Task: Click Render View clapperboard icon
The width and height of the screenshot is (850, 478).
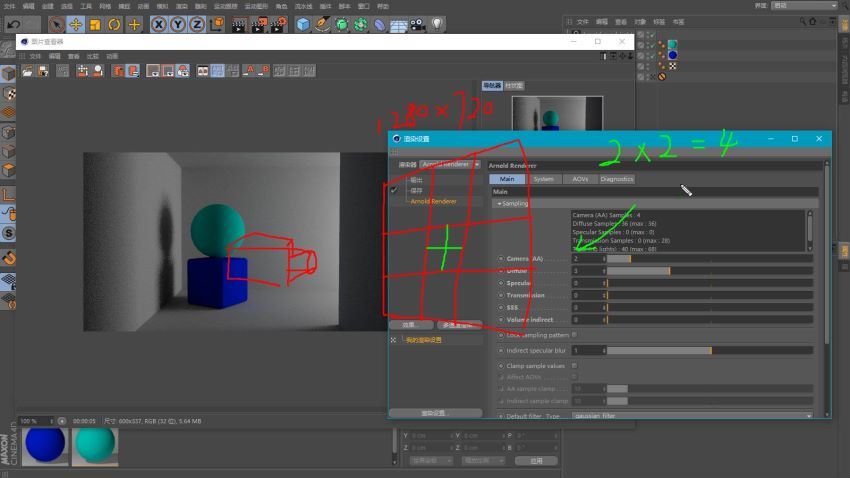Action: tap(239, 24)
